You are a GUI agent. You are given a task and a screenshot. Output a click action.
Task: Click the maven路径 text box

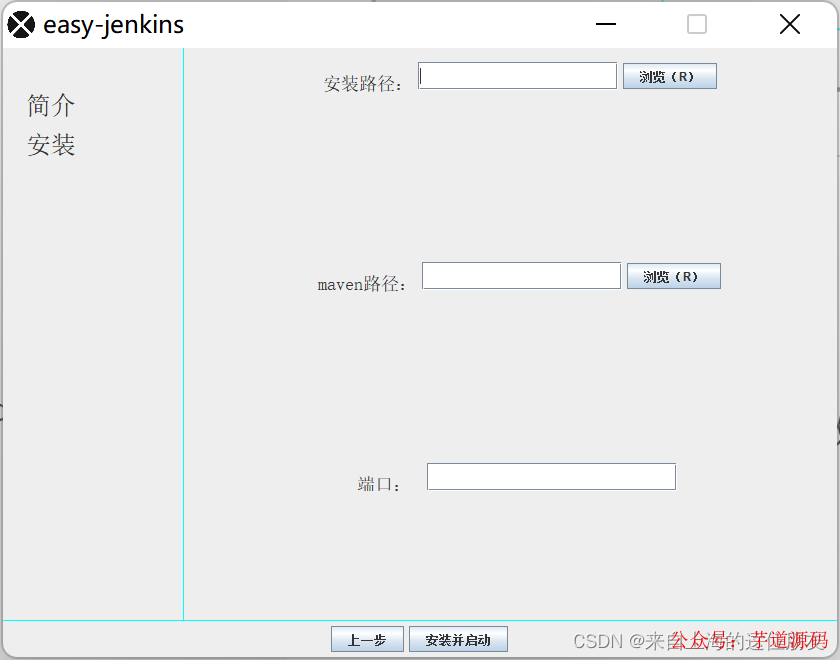coord(521,275)
